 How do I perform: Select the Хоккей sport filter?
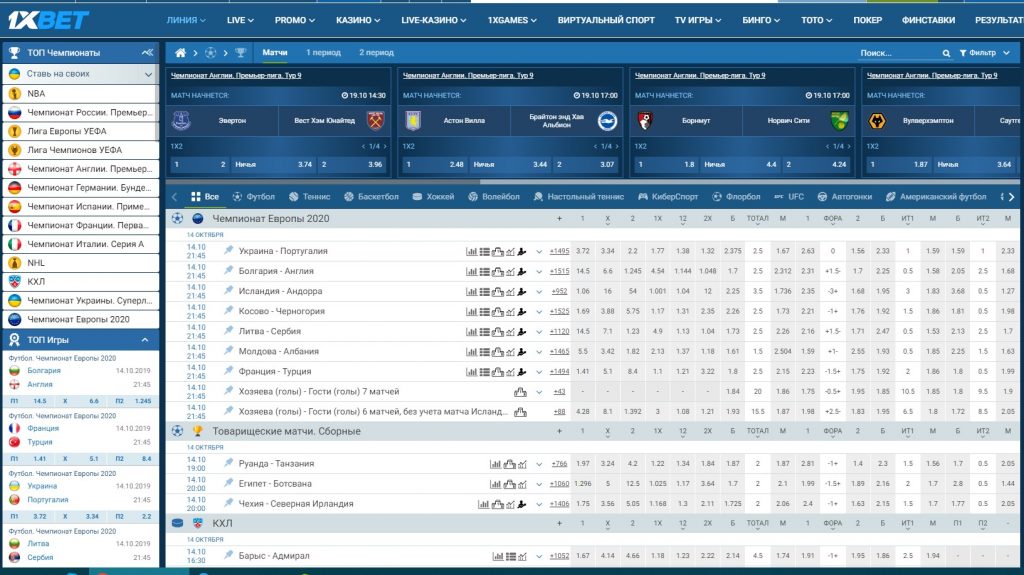click(433, 197)
